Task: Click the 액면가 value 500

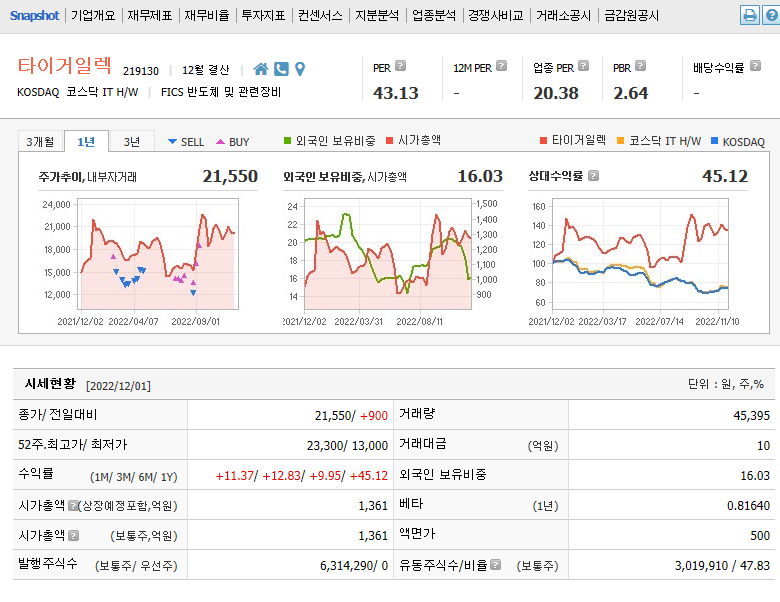Action: pyautogui.click(x=760, y=535)
